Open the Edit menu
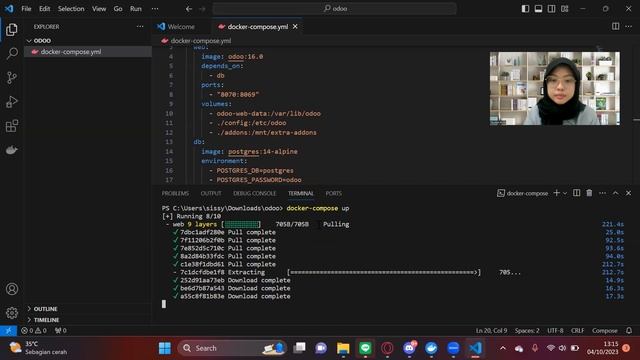The width and height of the screenshot is (640, 360). [44, 9]
